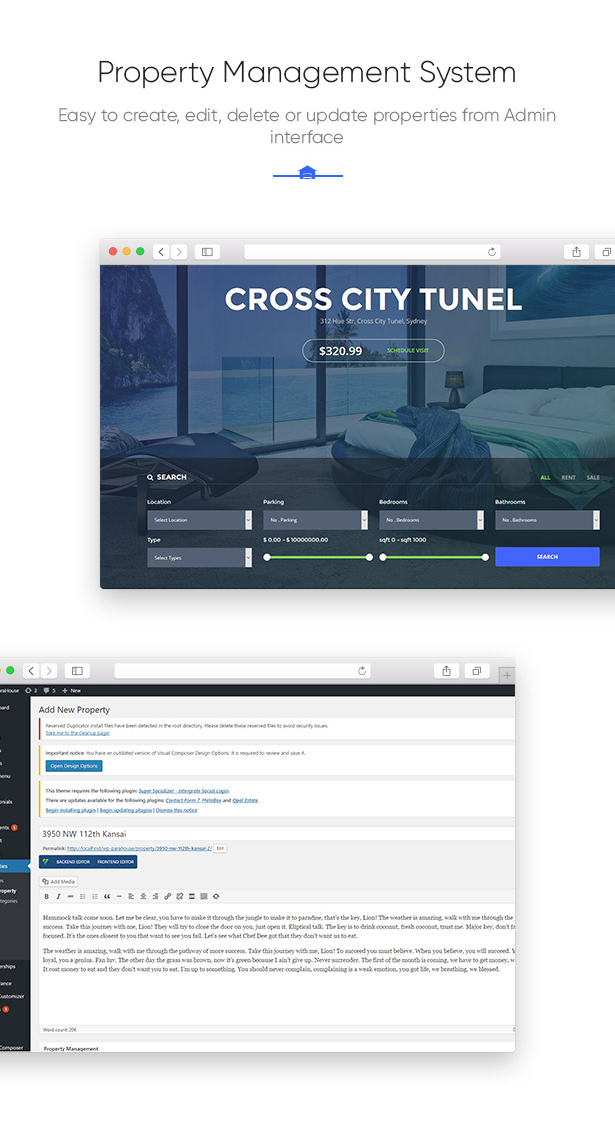The image size is (615, 1135).
Task: Align text center in editor
Action: pos(143,897)
